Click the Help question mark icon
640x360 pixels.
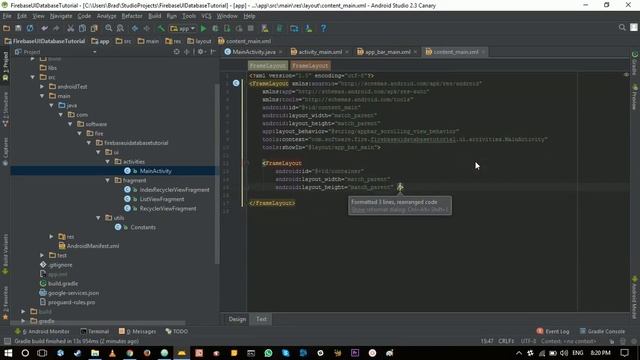pos(323,29)
